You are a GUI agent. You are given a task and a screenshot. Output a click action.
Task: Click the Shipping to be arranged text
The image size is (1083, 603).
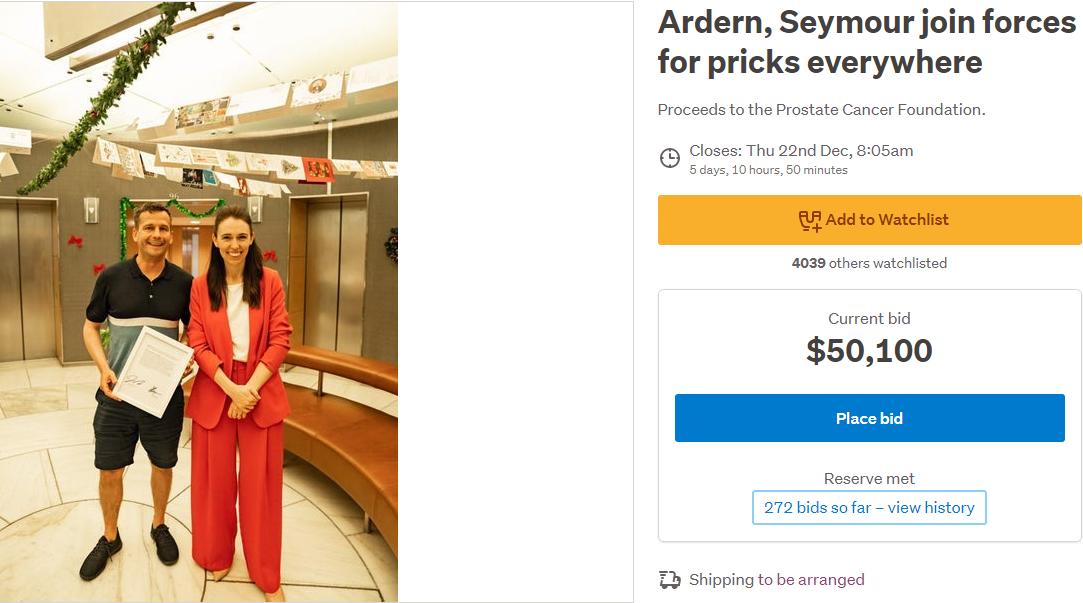[x=776, y=580]
